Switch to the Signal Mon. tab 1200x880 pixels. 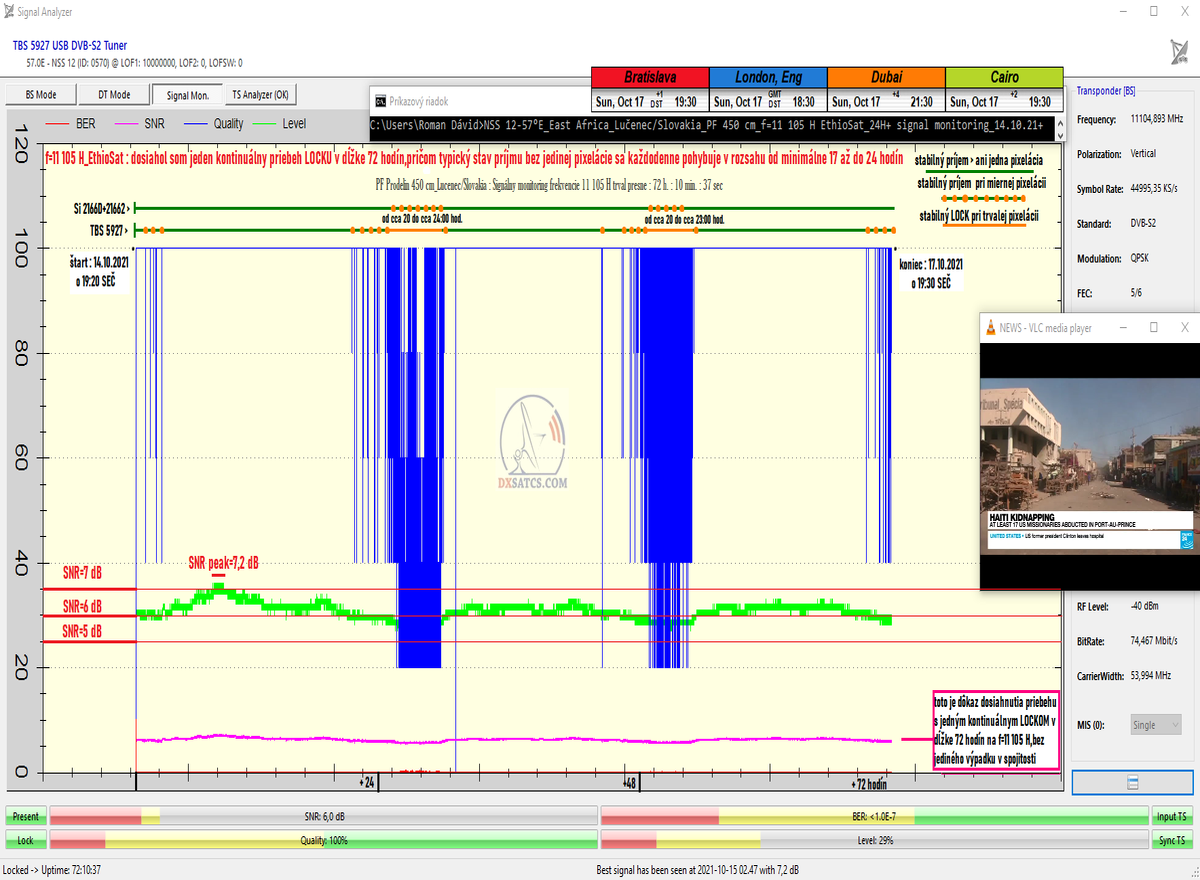pyautogui.click(x=187, y=95)
